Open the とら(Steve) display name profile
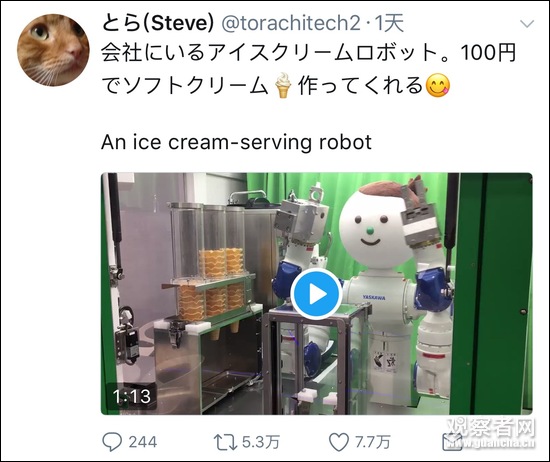Image resolution: width=550 pixels, height=462 pixels. (x=157, y=23)
